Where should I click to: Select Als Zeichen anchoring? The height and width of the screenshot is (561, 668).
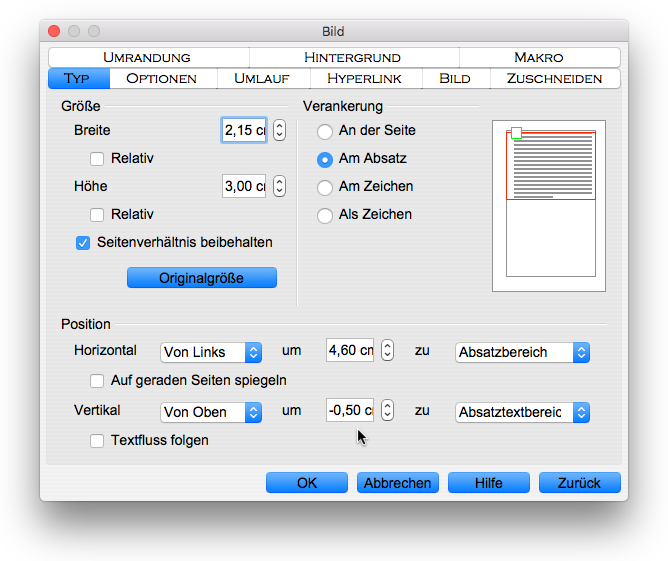coord(325,216)
